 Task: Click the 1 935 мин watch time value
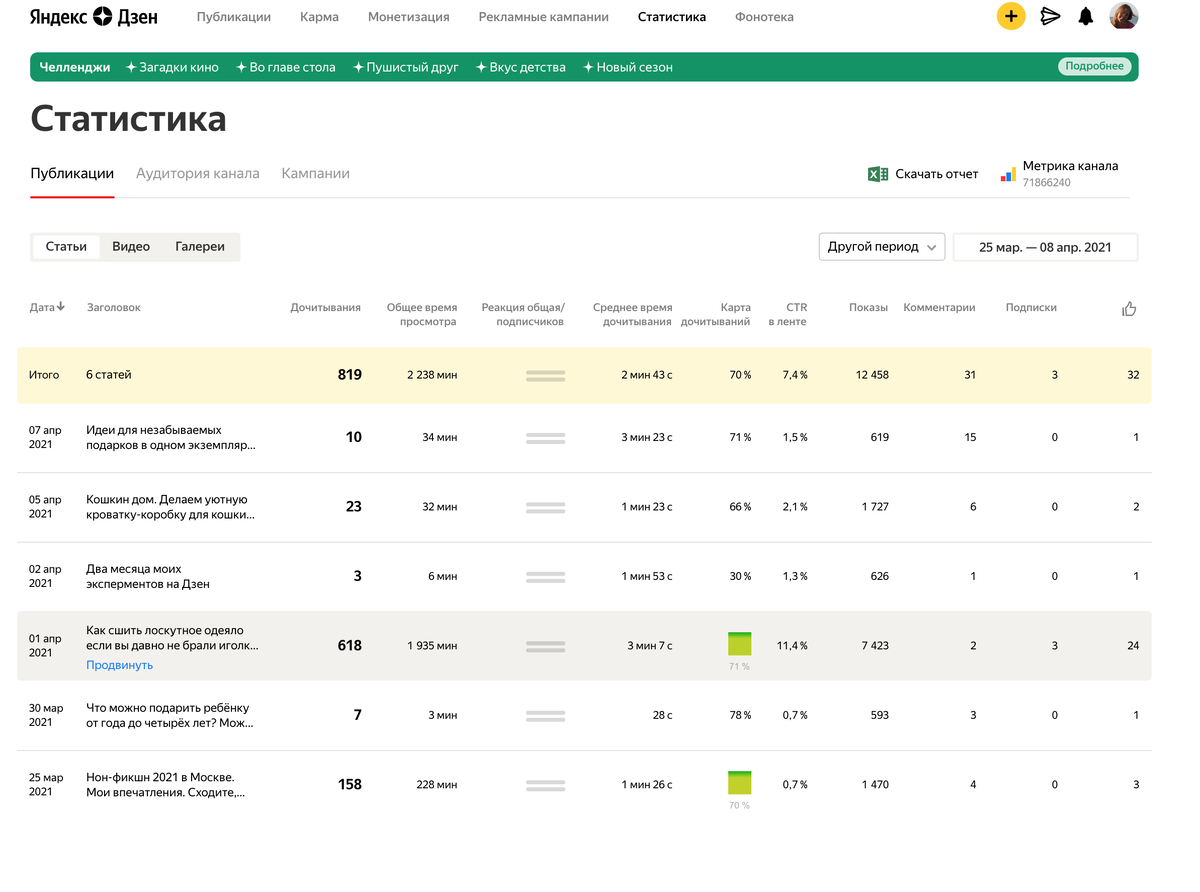click(x=432, y=645)
